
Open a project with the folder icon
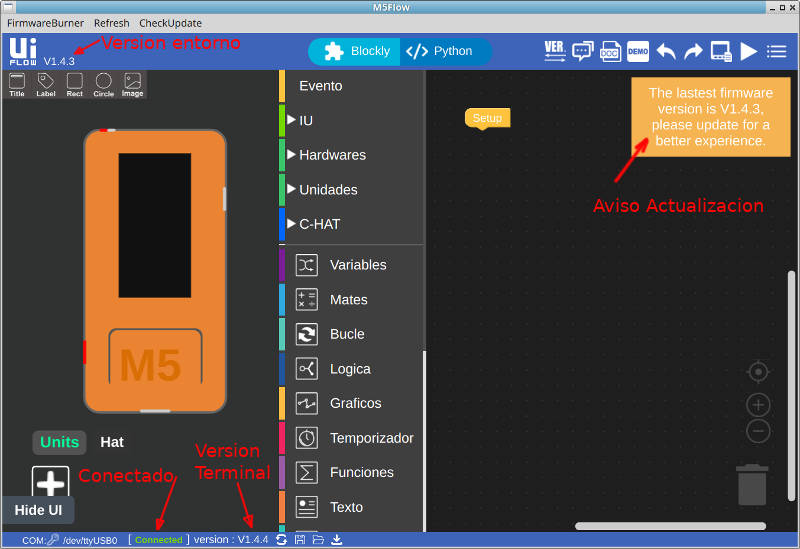pos(318,540)
